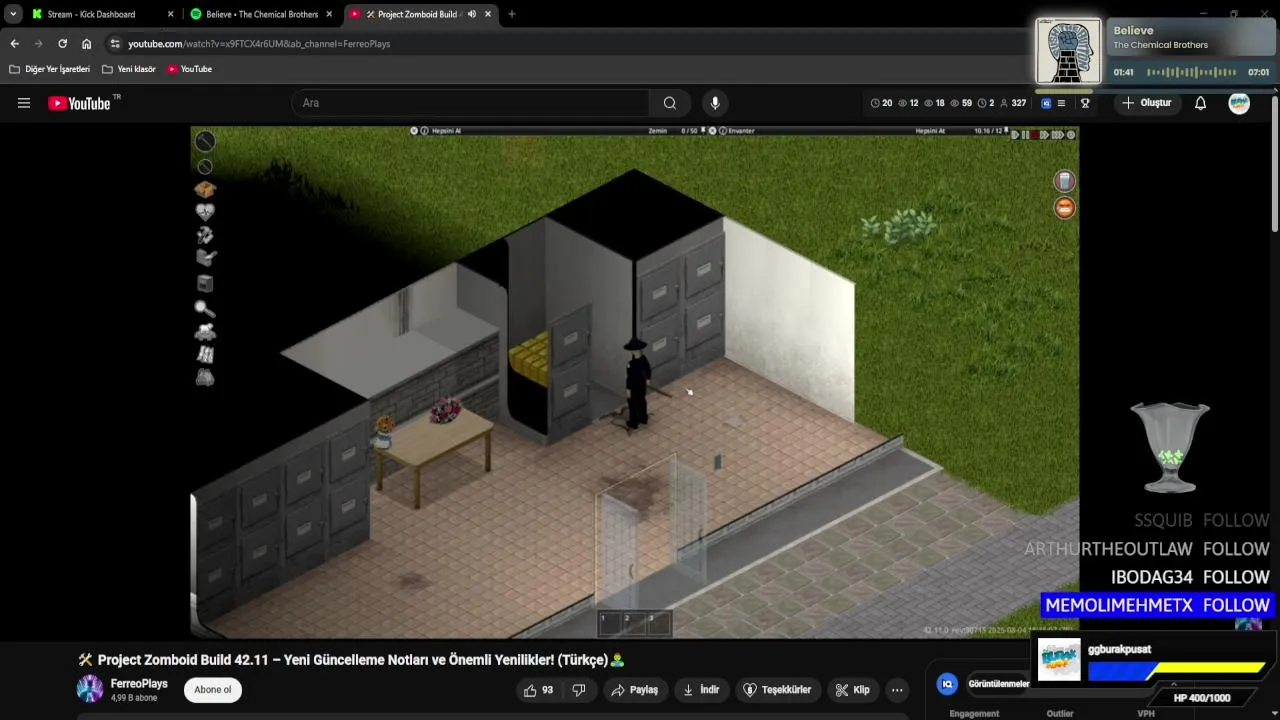Click the top circular icon in game sidebar
The image size is (1280, 720).
click(205, 142)
